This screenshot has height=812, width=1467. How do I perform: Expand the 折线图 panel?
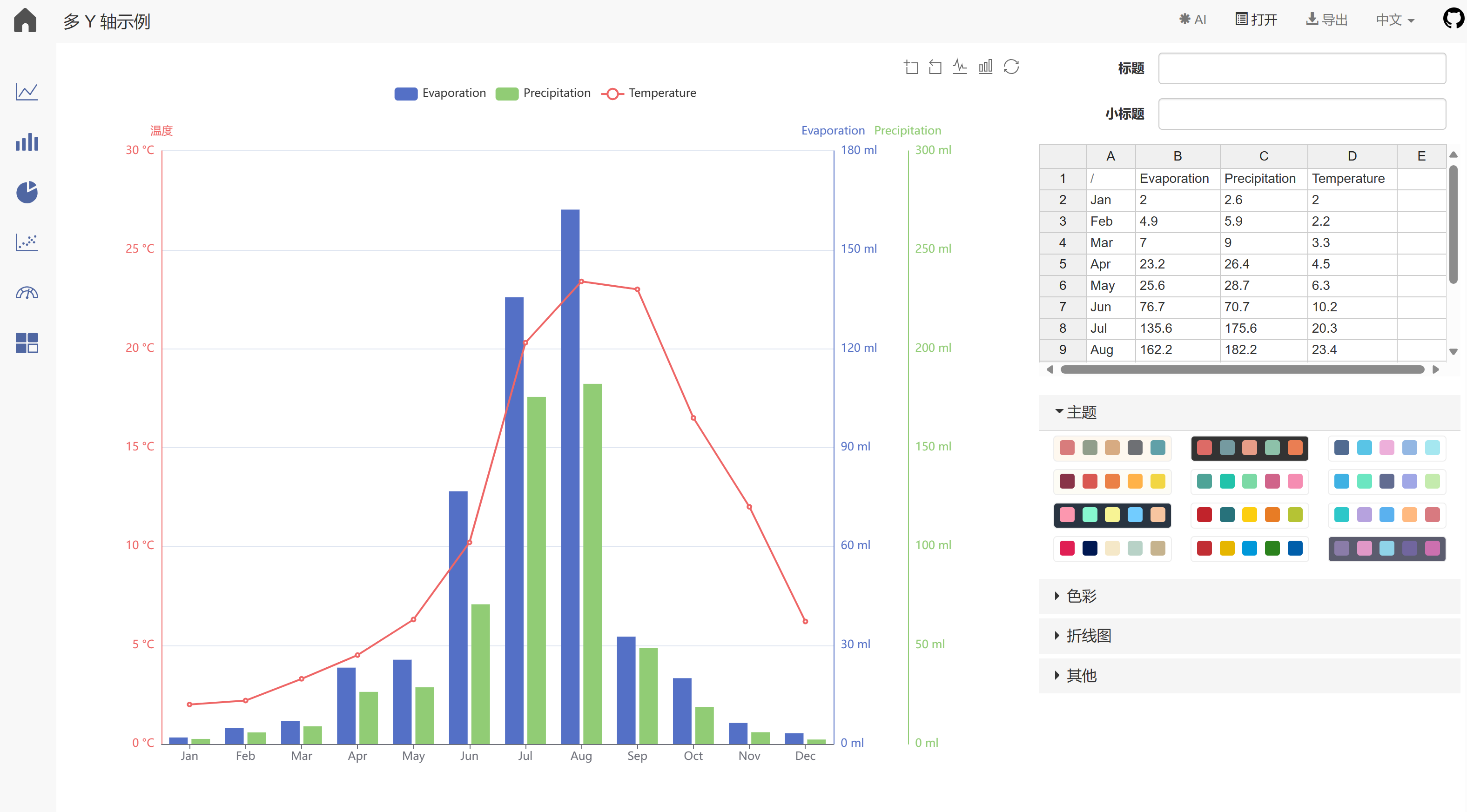(x=1088, y=636)
